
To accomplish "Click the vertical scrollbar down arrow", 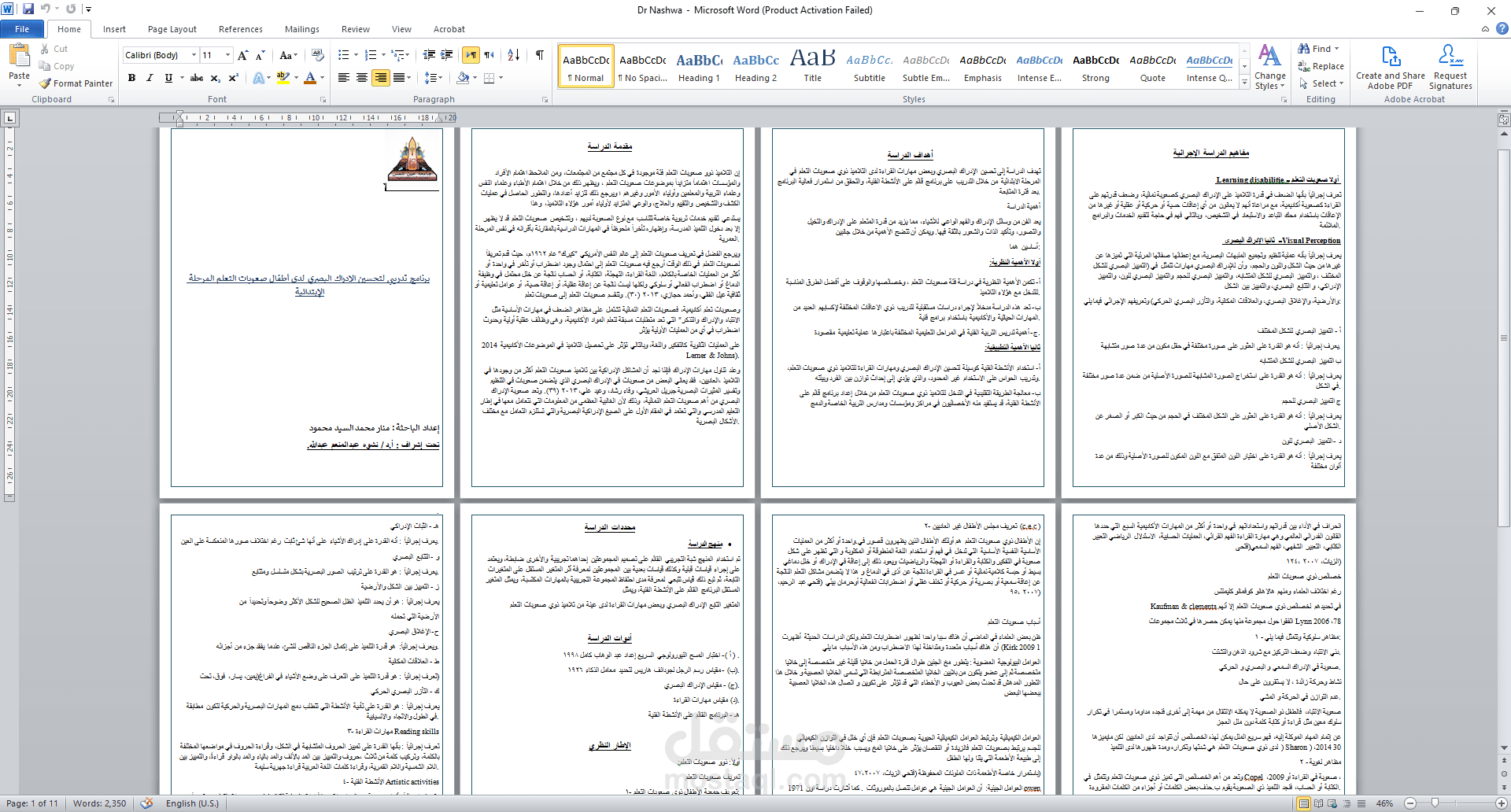I will point(1504,748).
